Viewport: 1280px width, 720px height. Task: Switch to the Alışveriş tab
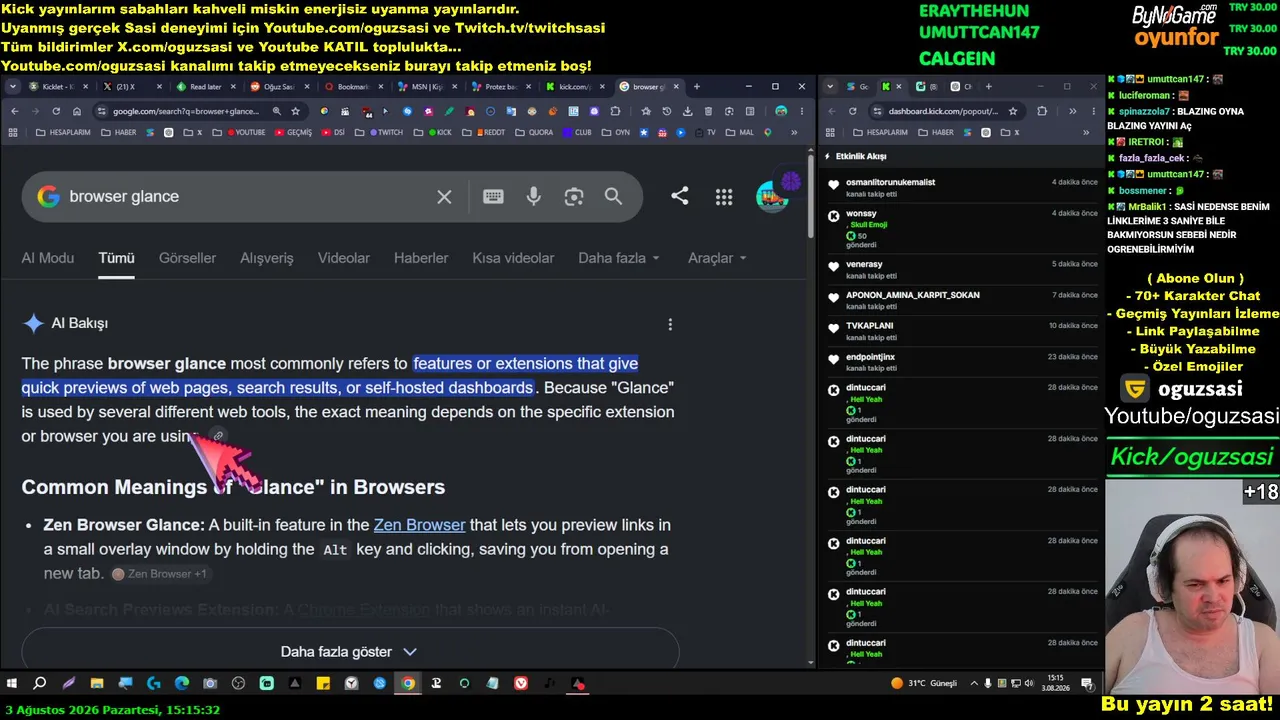coord(267,258)
